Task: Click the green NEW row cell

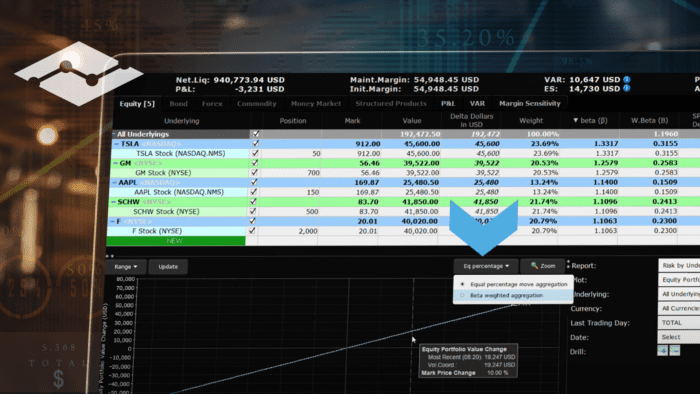Action: click(x=175, y=241)
